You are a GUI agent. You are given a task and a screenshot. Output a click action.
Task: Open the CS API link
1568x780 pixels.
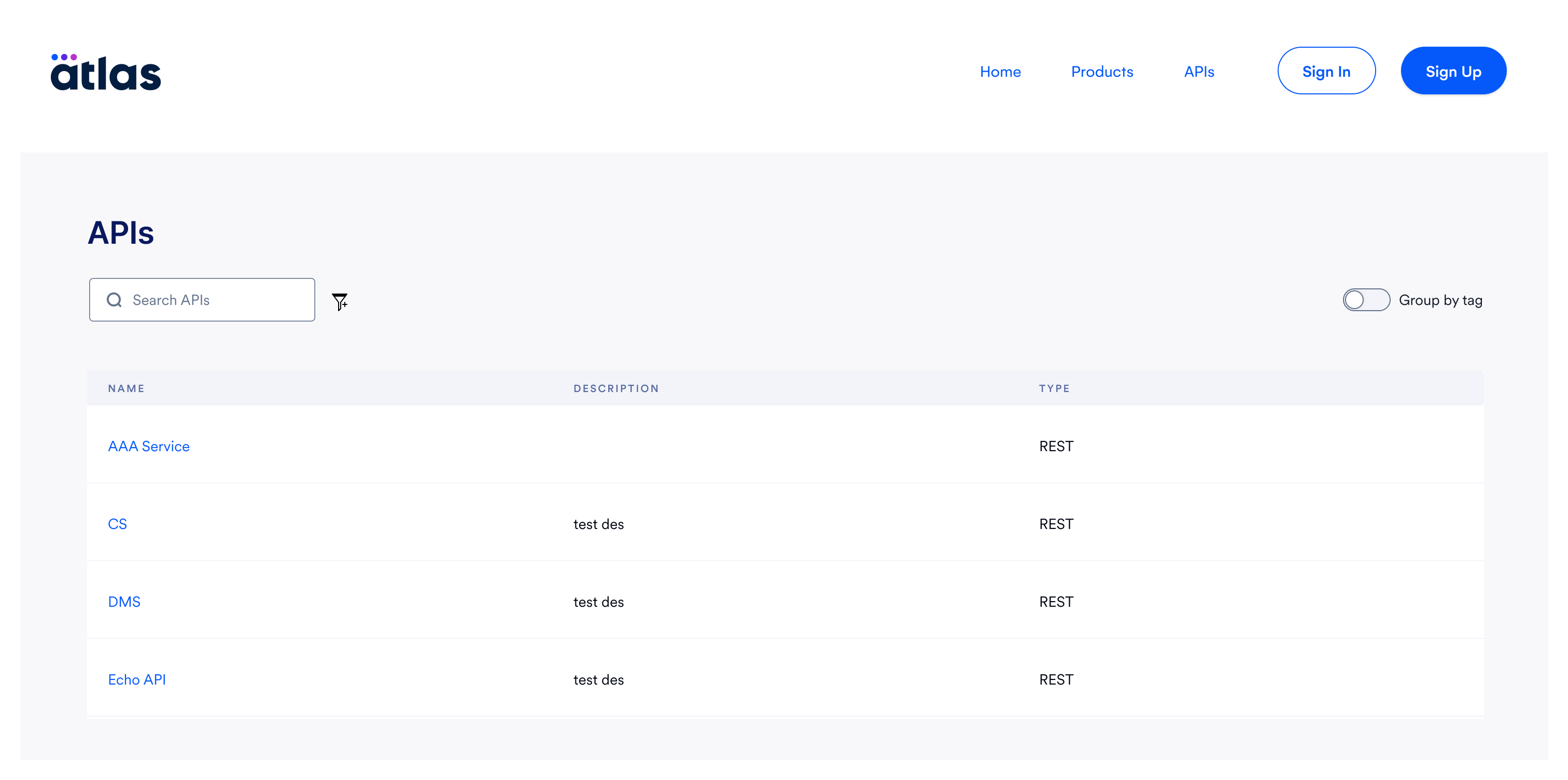[118, 524]
